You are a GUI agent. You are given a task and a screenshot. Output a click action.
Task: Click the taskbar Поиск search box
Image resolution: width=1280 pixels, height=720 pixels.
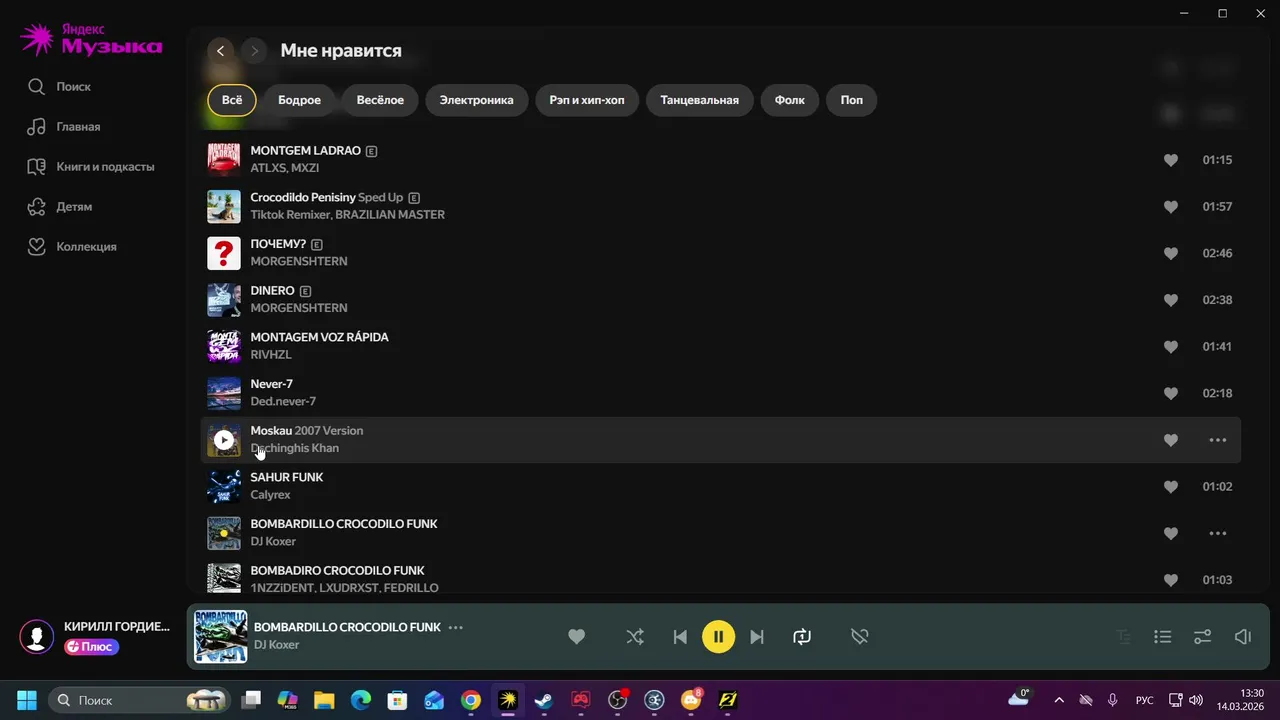pos(138,700)
